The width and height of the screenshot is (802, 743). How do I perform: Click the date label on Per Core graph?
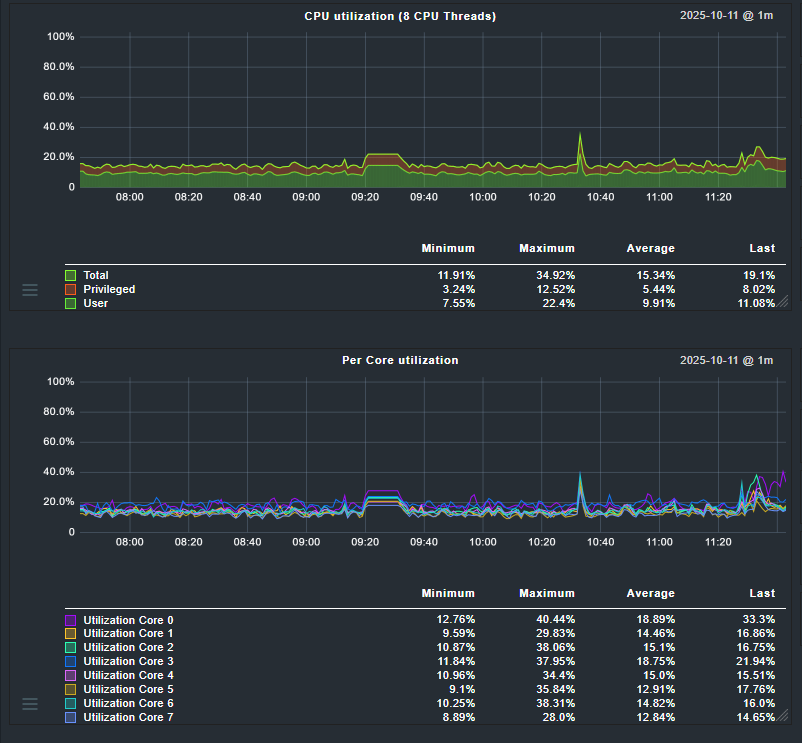tap(726, 360)
